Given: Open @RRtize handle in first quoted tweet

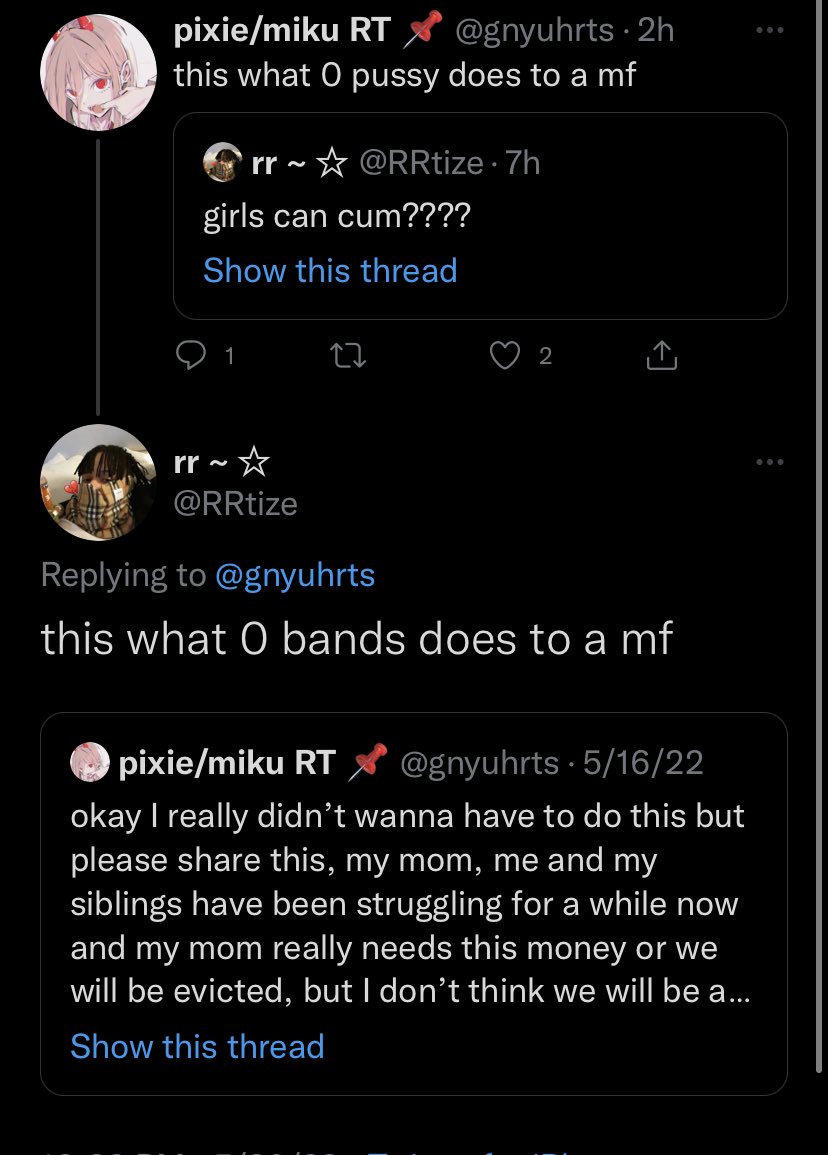Looking at the screenshot, I should (x=421, y=162).
